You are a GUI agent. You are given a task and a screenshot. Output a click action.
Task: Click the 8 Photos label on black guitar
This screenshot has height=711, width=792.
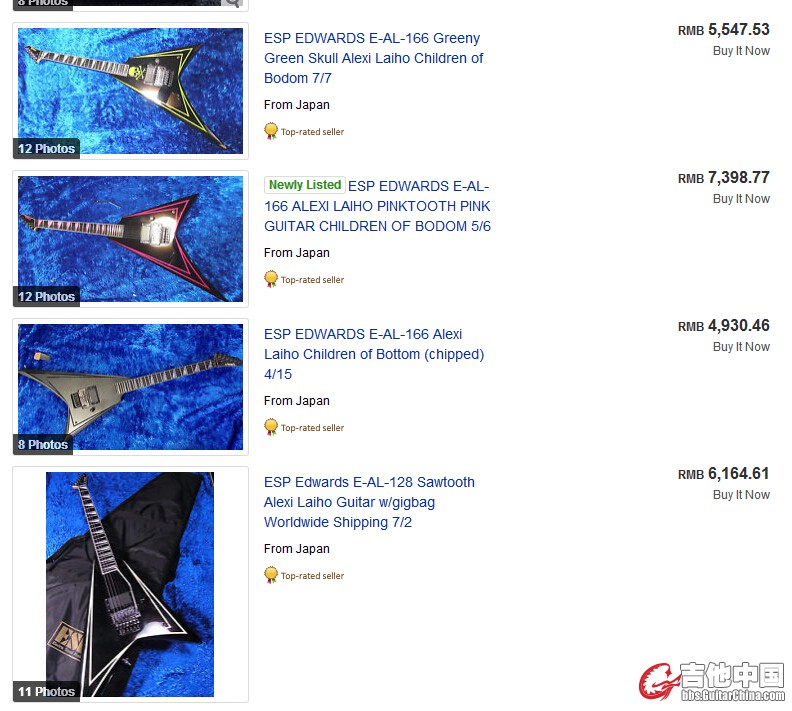[x=43, y=444]
